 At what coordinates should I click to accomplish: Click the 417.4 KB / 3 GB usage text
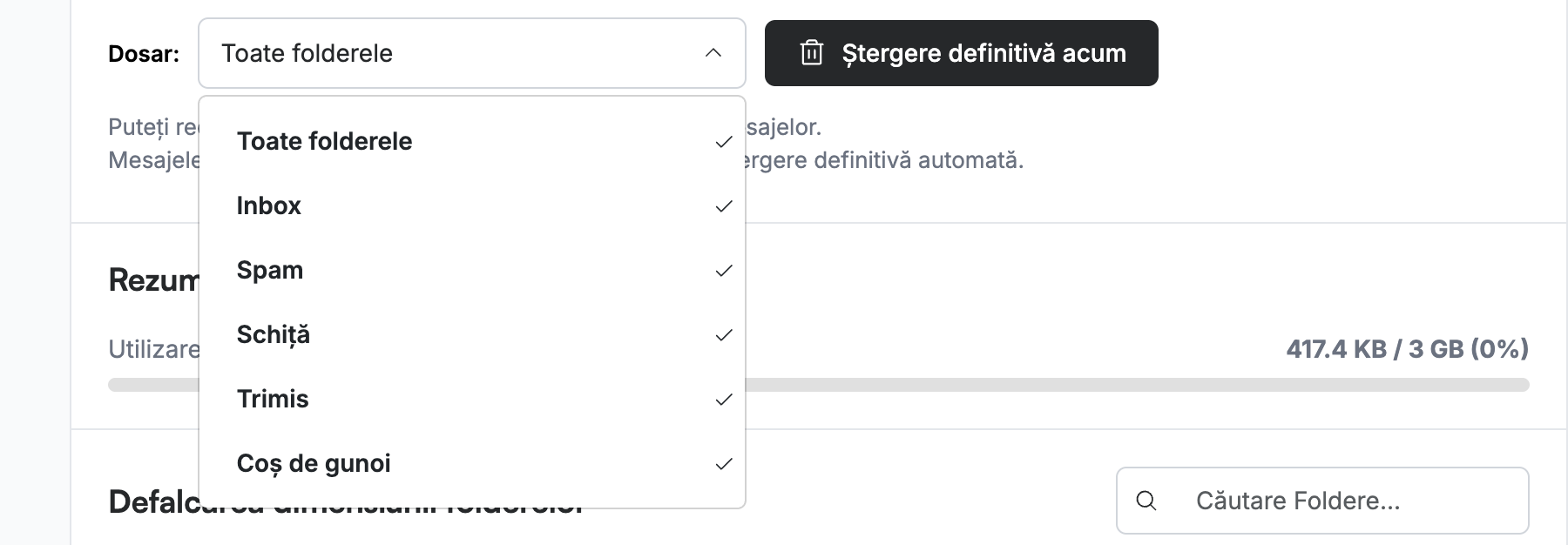point(1407,349)
